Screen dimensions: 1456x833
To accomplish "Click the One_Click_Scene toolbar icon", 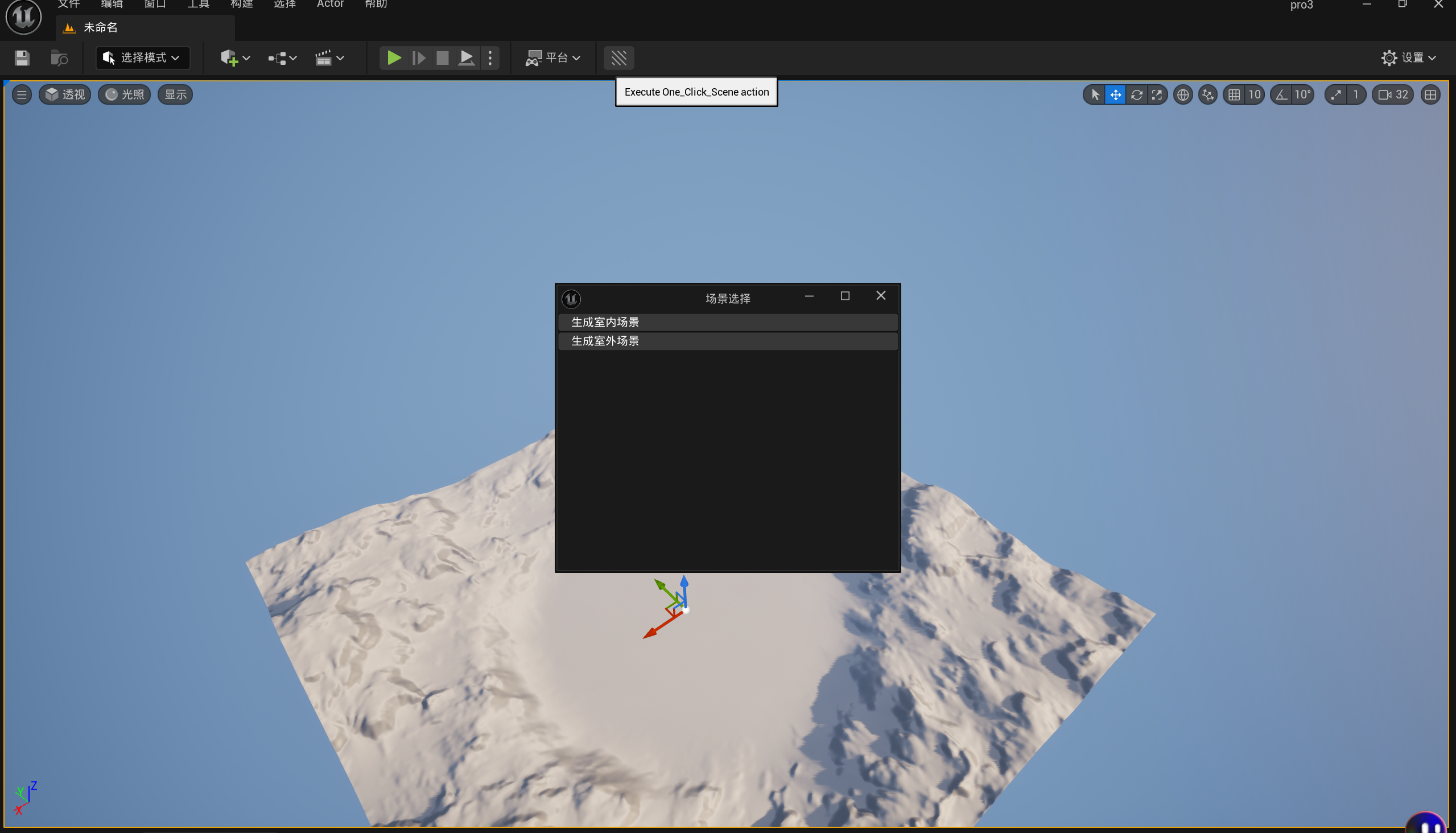I will [x=618, y=58].
